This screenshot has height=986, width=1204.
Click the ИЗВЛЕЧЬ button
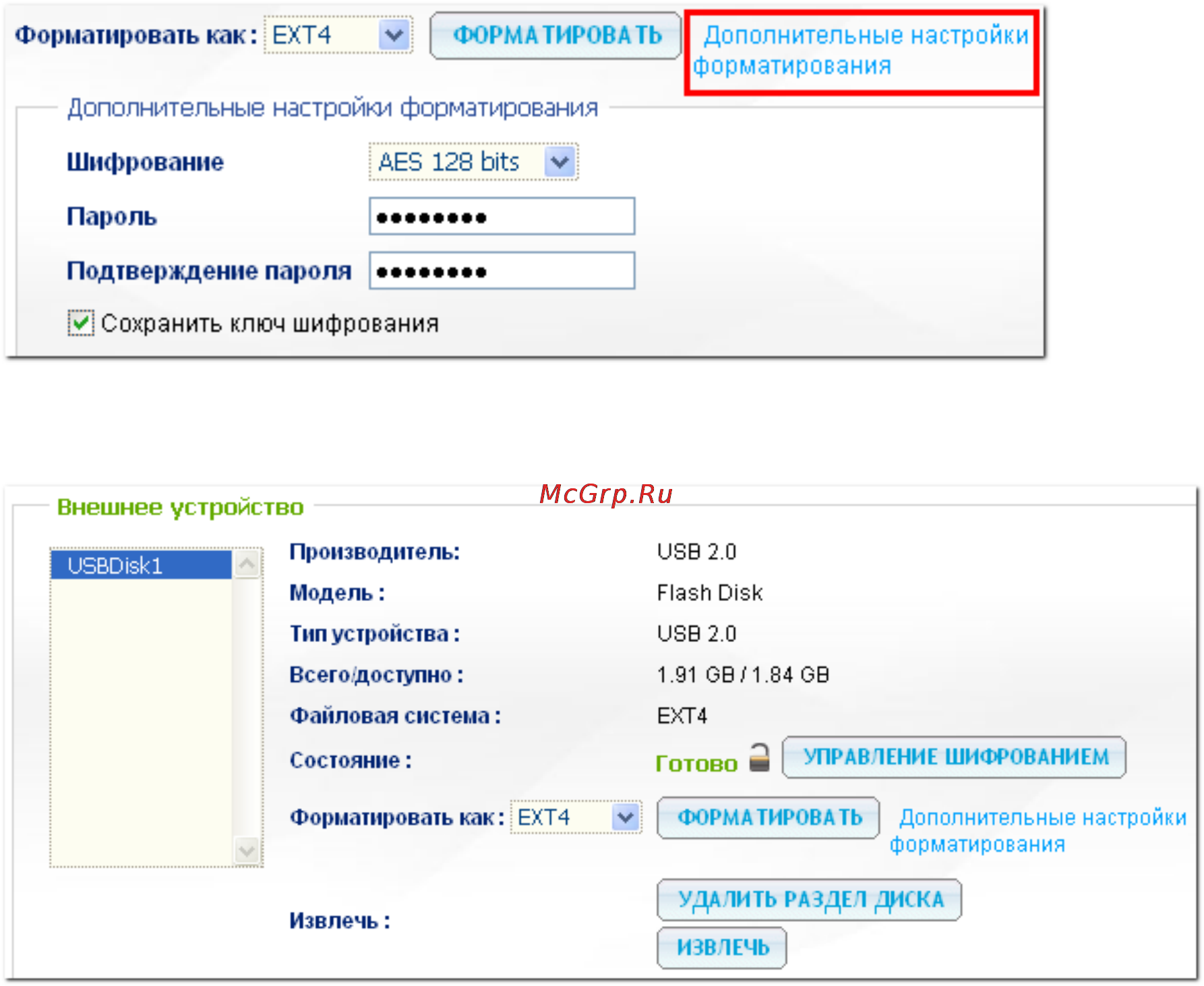coord(722,948)
